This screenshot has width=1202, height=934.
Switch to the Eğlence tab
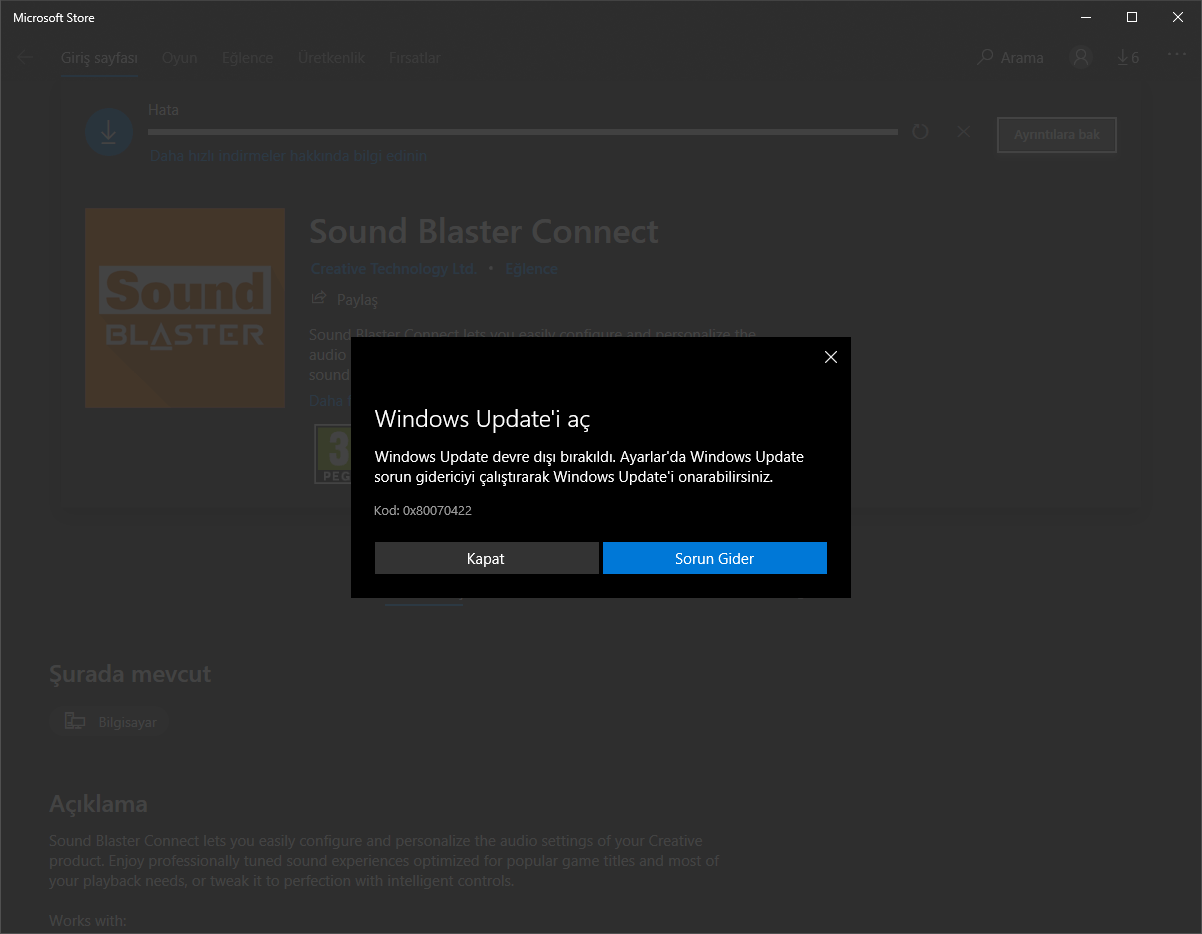pos(248,58)
